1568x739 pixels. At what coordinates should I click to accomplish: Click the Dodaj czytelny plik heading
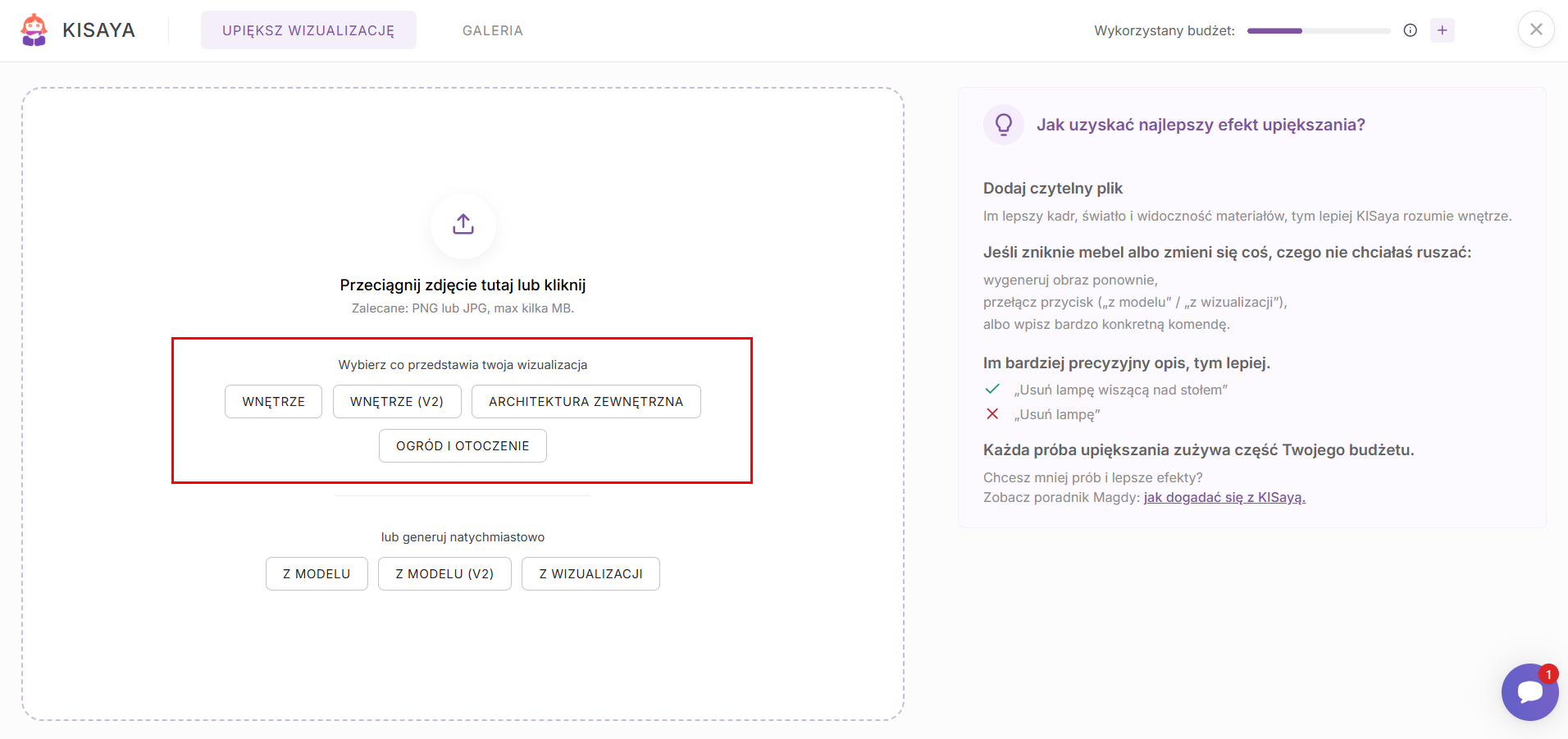[x=1053, y=188]
